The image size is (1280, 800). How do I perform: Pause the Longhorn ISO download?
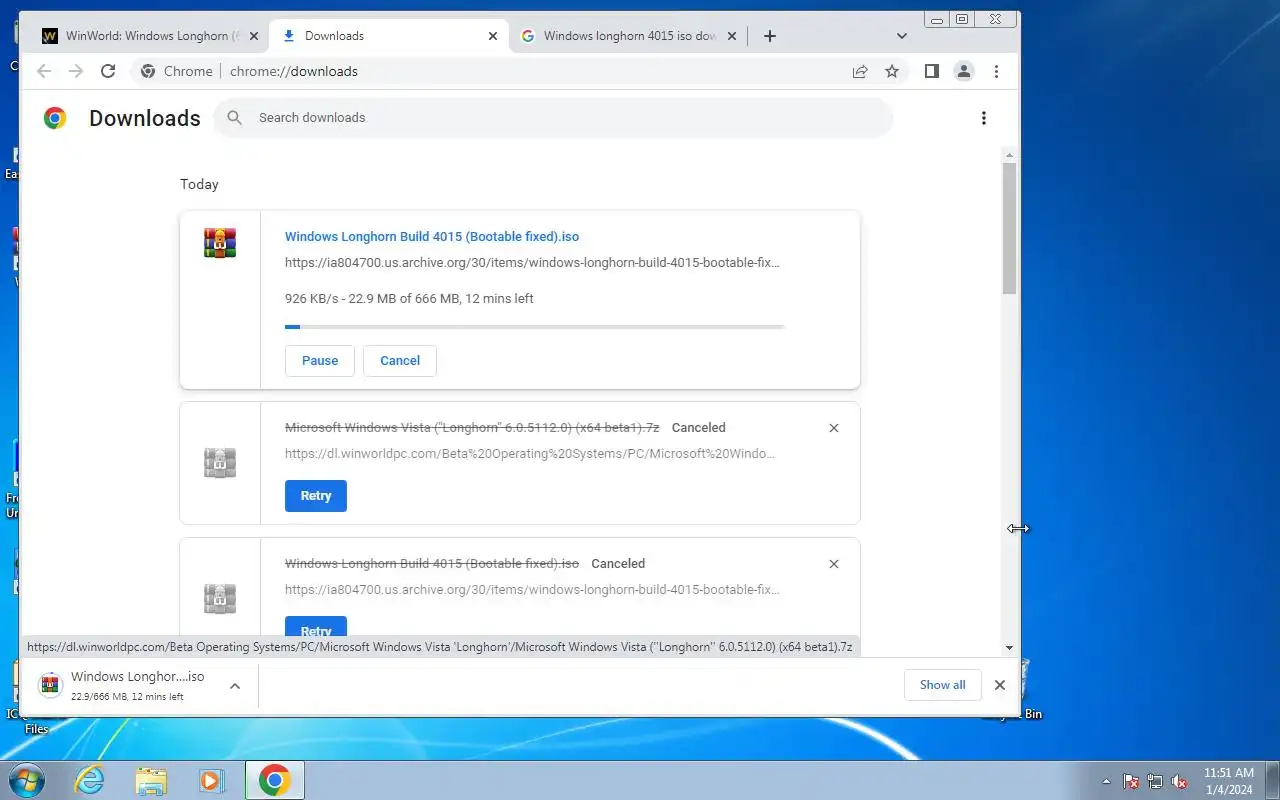coord(320,361)
